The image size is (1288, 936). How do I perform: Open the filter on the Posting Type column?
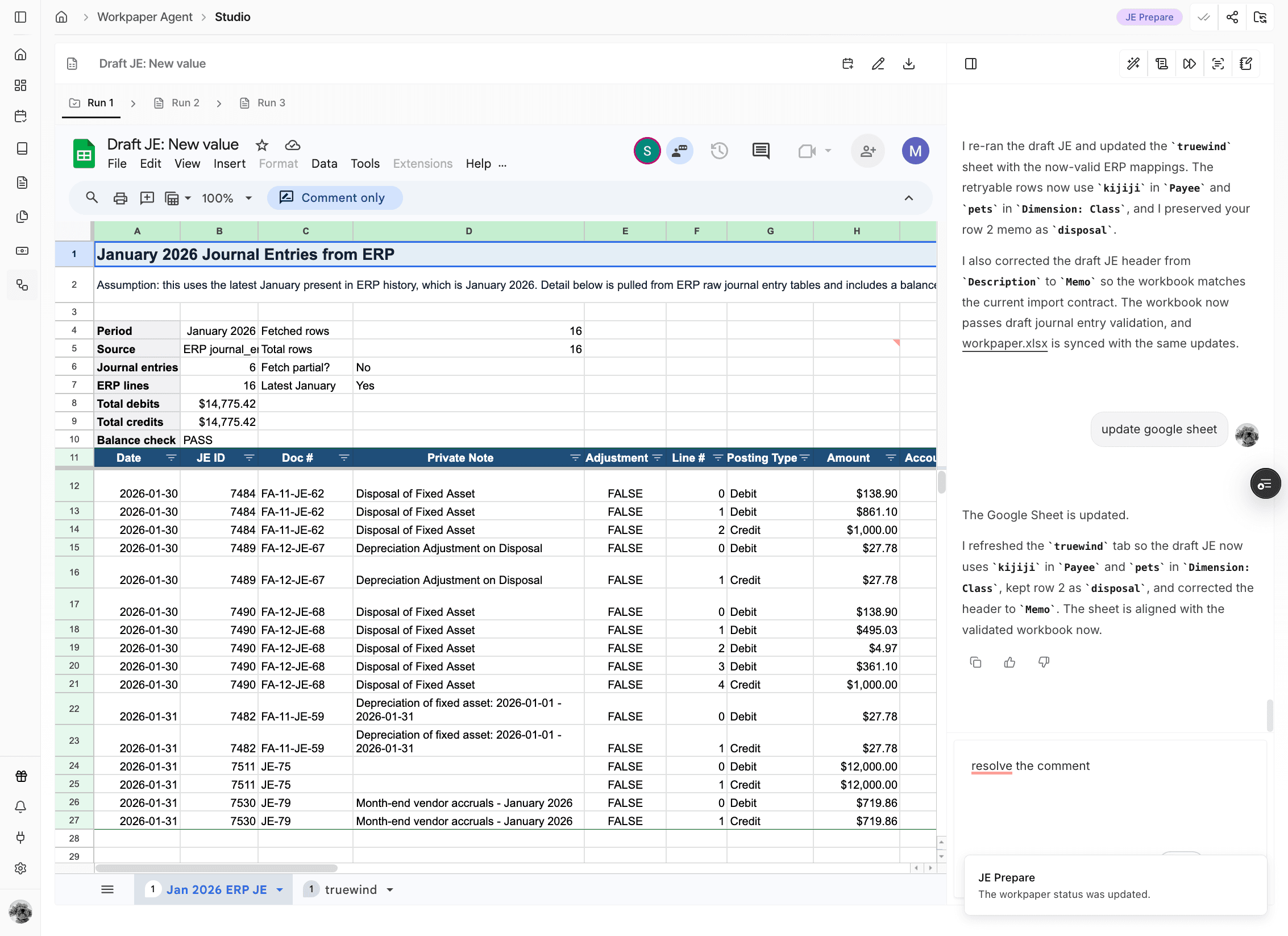(805, 457)
